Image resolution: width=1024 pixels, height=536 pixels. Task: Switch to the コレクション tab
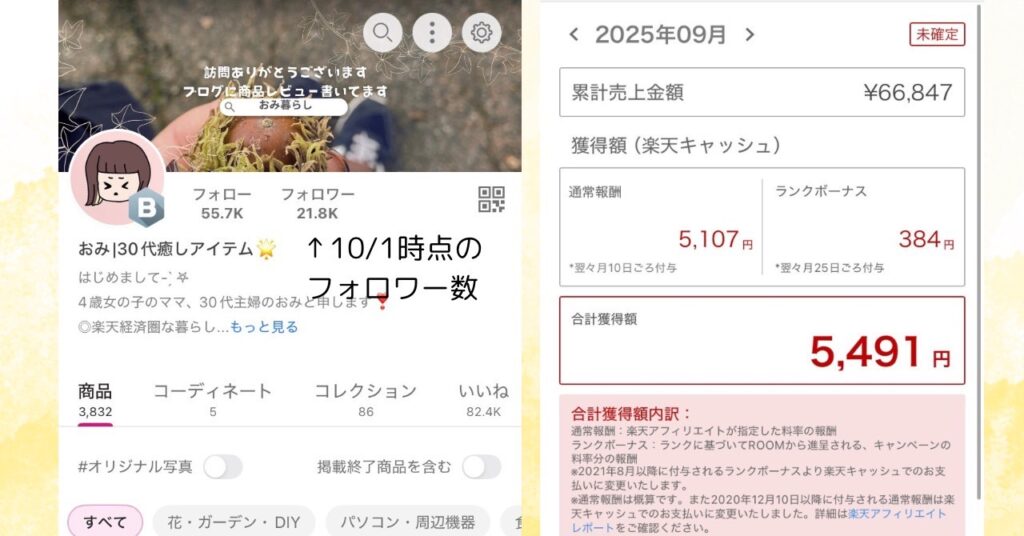[366, 400]
